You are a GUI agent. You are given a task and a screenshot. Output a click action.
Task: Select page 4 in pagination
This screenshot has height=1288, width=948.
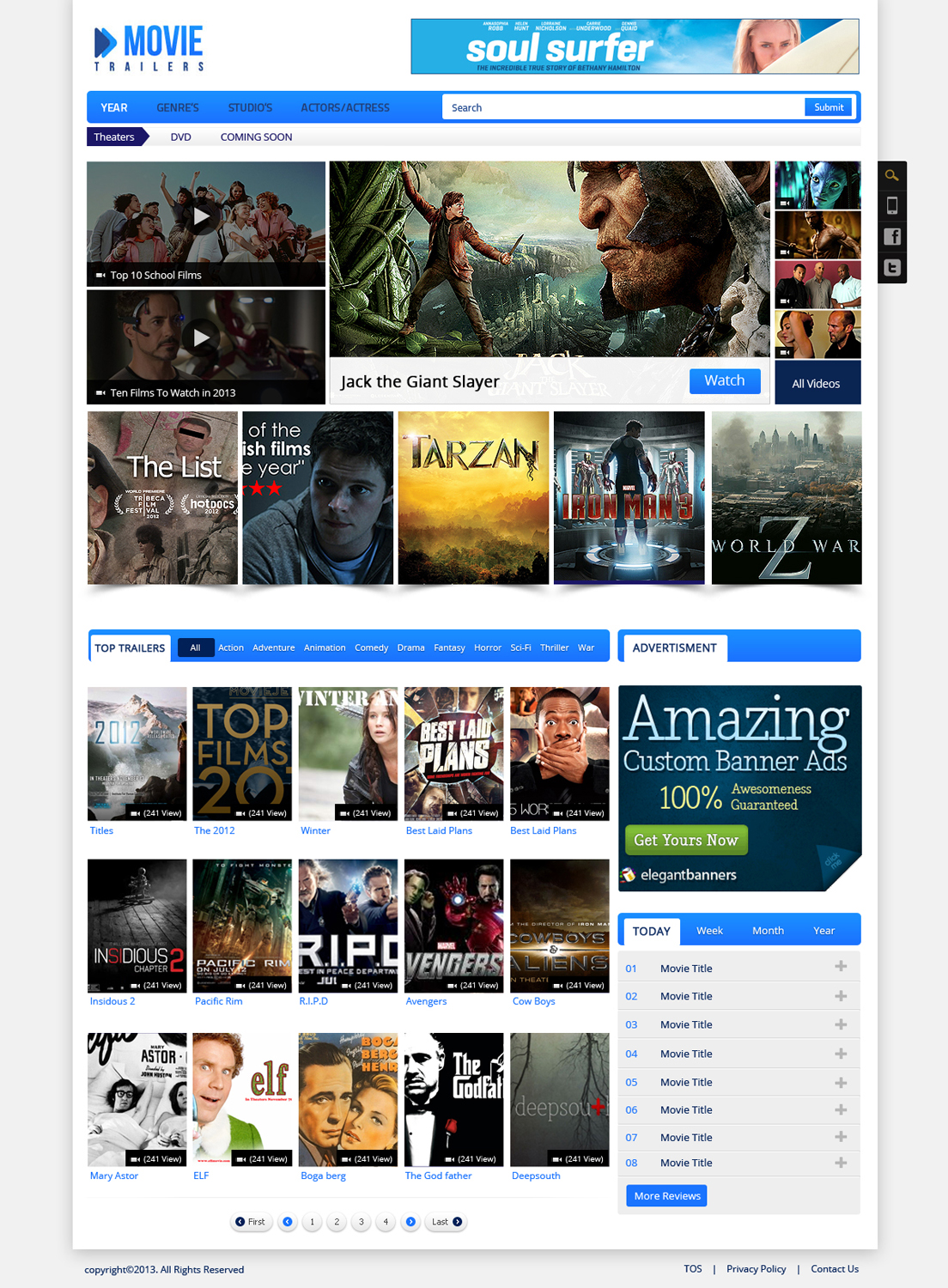(386, 1222)
